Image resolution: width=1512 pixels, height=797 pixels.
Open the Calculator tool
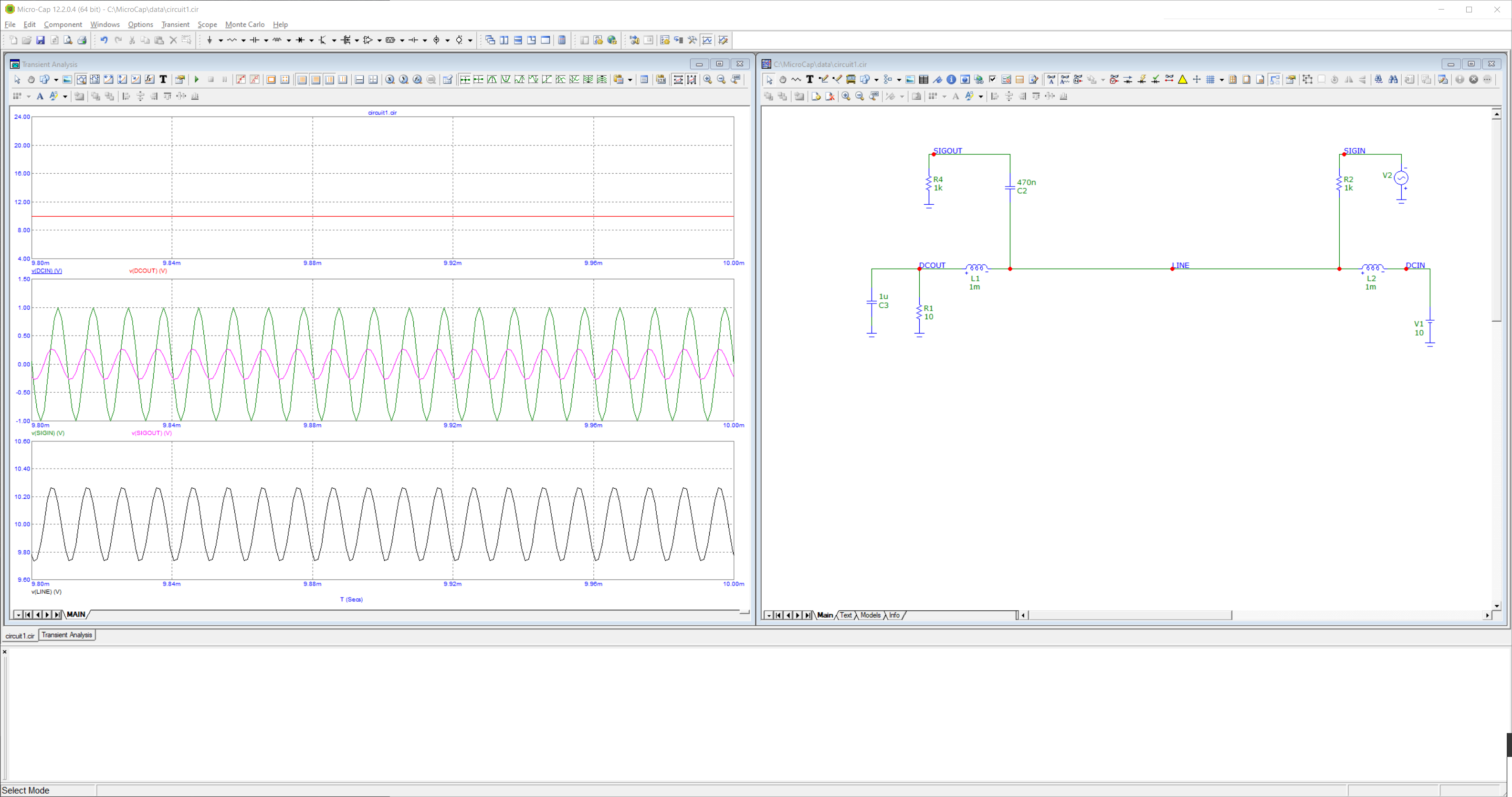562,40
